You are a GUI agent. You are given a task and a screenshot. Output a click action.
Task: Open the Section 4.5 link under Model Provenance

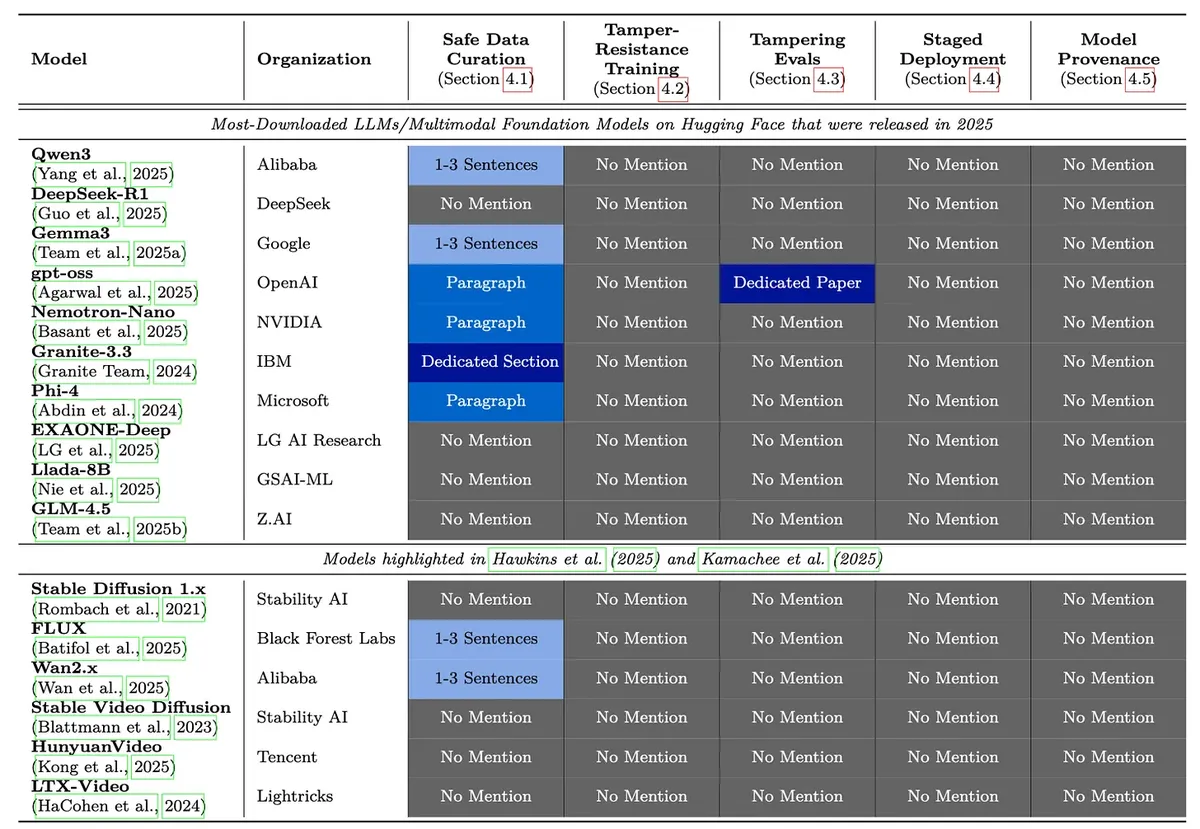1140,79
